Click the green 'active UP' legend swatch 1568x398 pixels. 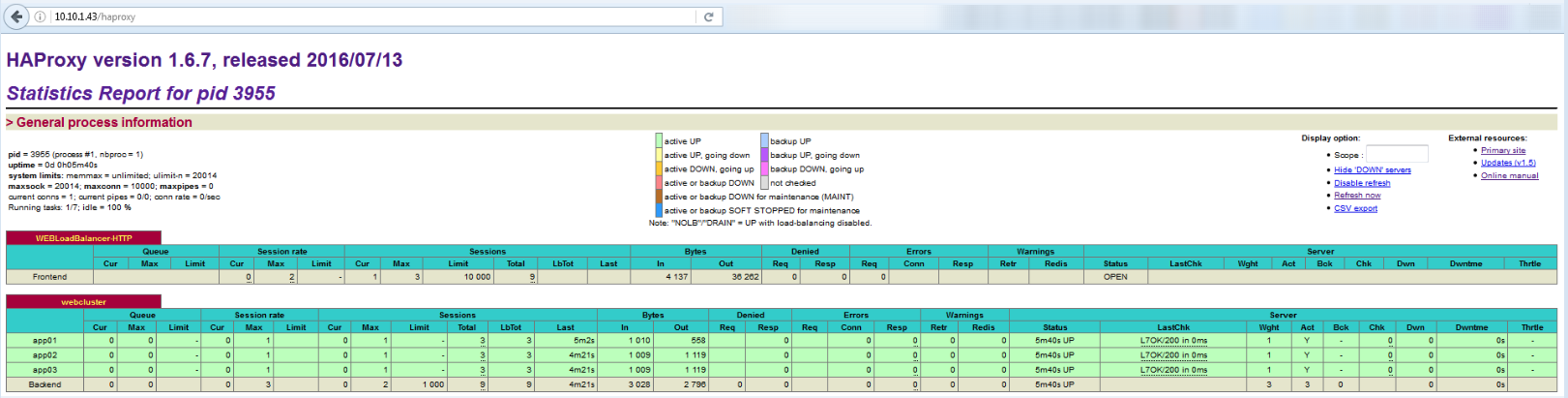pyautogui.click(x=659, y=141)
